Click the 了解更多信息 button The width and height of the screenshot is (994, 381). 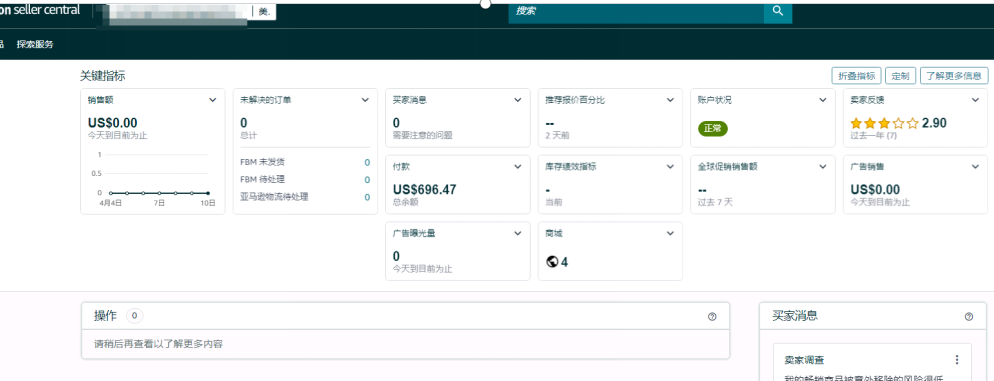pos(954,75)
